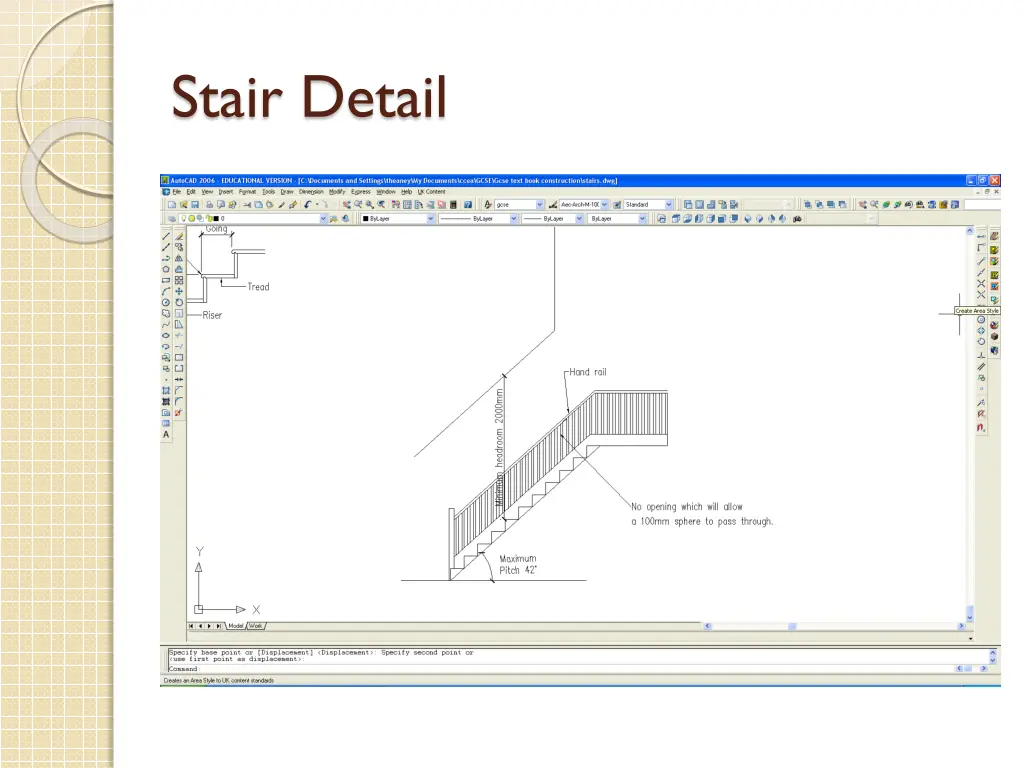
Task: Select the Erase modify tool
Action: click(x=179, y=236)
